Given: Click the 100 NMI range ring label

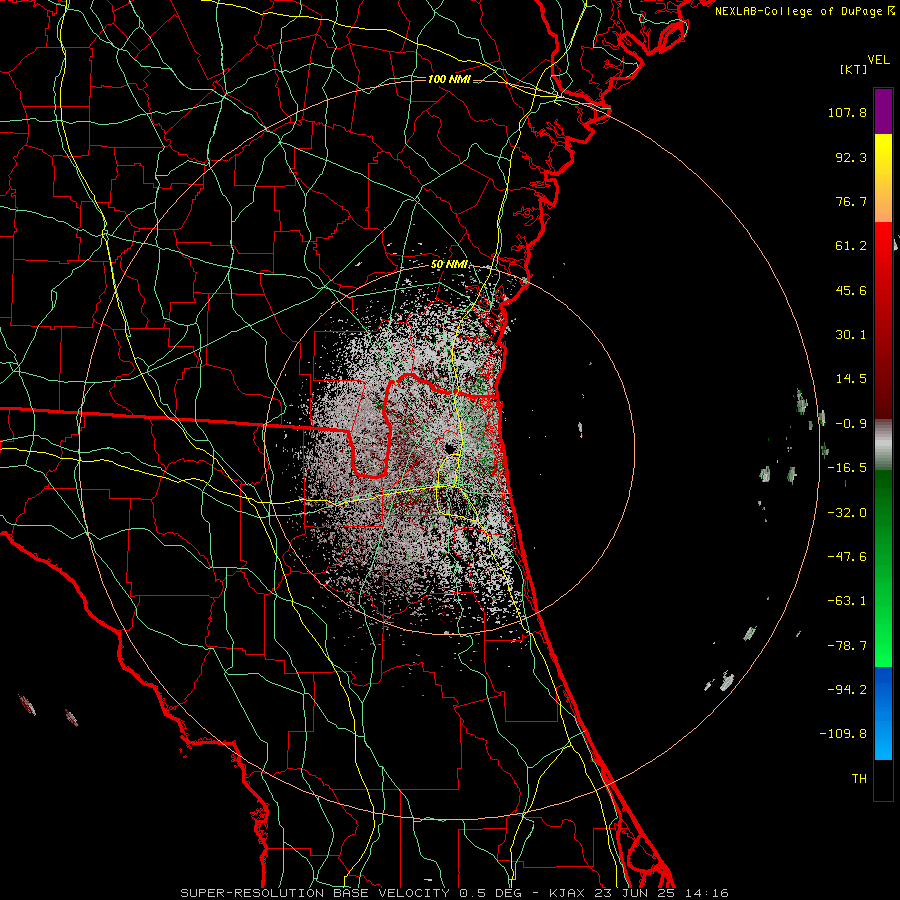Looking at the screenshot, I should (449, 79).
